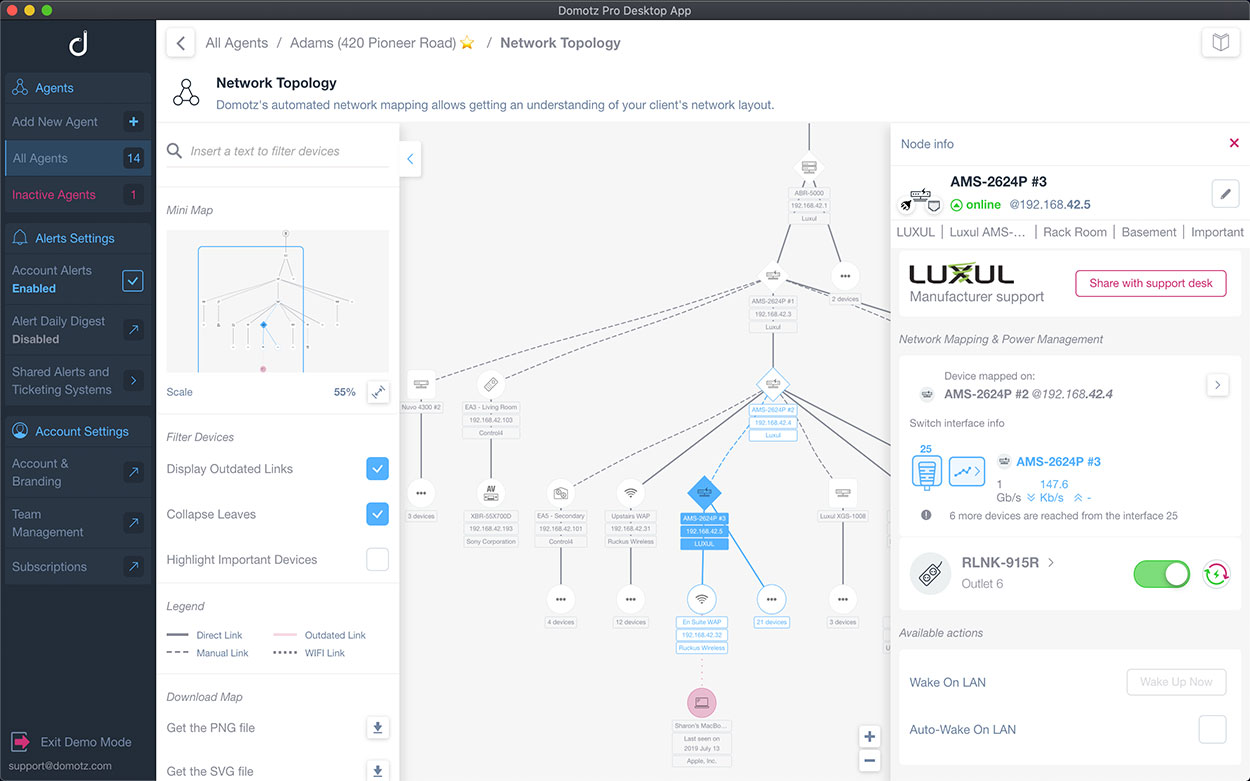Enable Highlight Important Devices
The height and width of the screenshot is (781, 1250).
(x=377, y=560)
